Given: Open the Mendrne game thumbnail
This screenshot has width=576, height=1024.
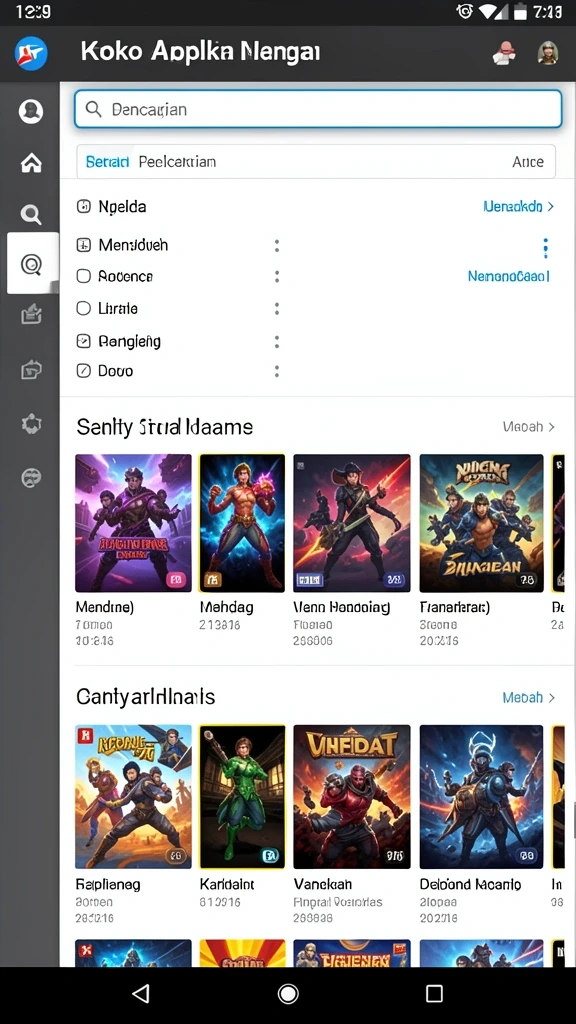Looking at the screenshot, I should click(133, 523).
